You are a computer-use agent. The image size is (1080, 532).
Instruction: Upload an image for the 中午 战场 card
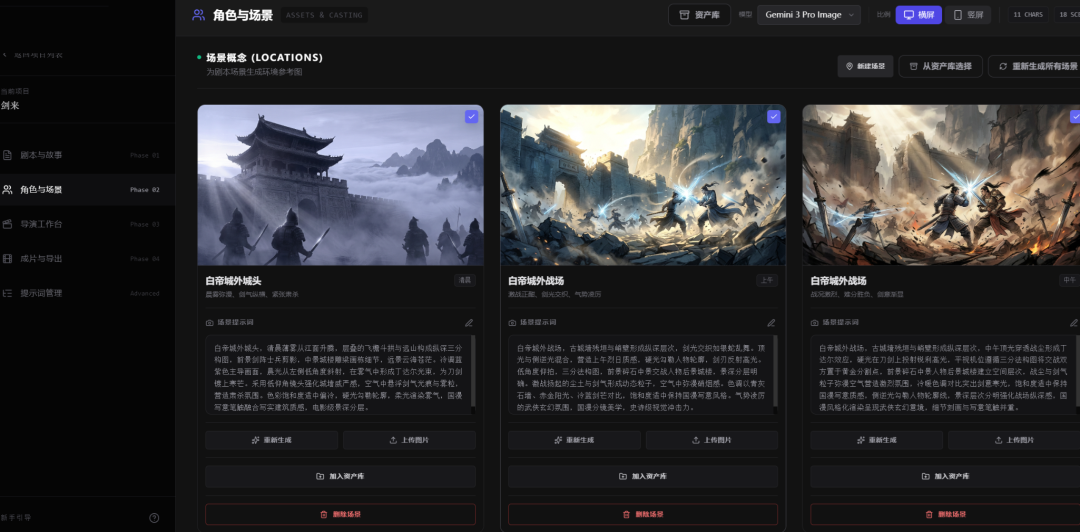[x=1014, y=440]
